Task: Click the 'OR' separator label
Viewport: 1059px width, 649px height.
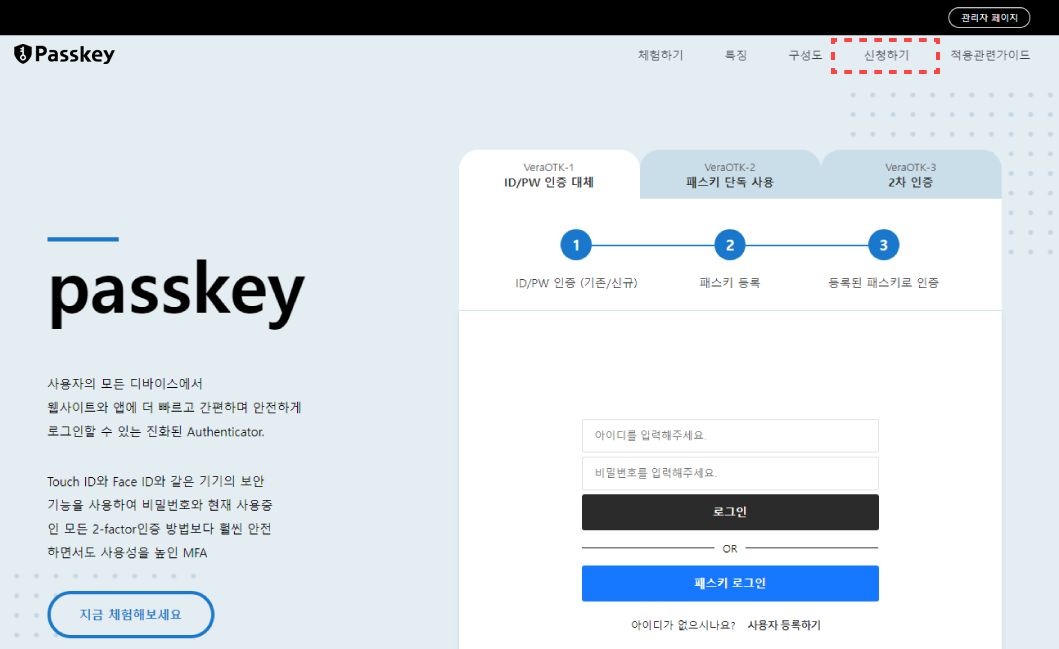Action: coord(730,549)
